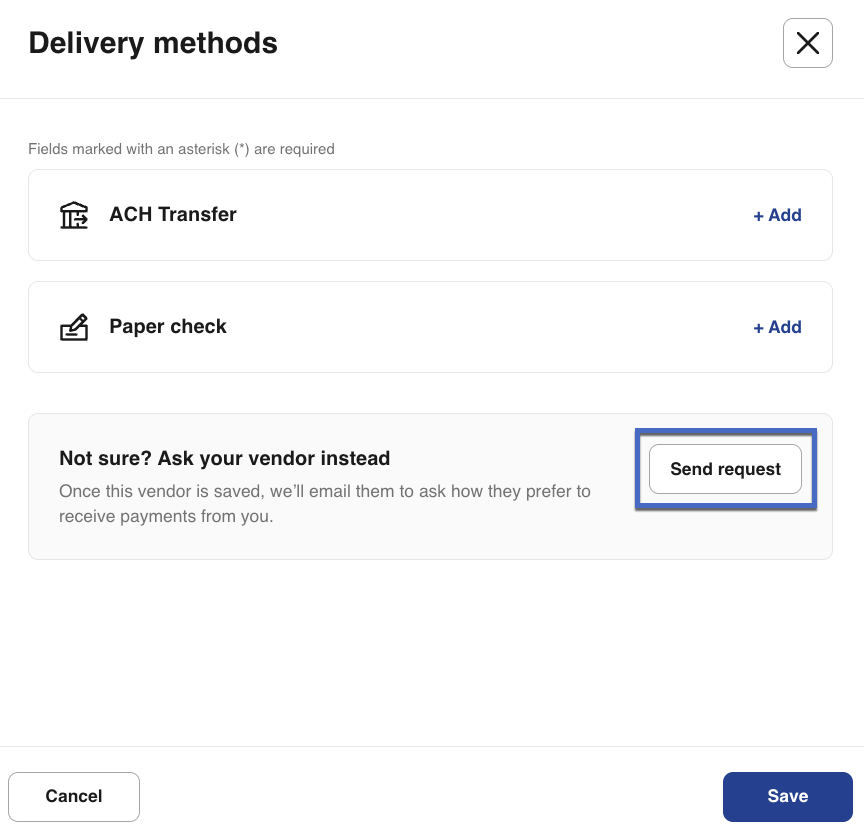
Task: Save the delivery methods
Action: pos(787,797)
